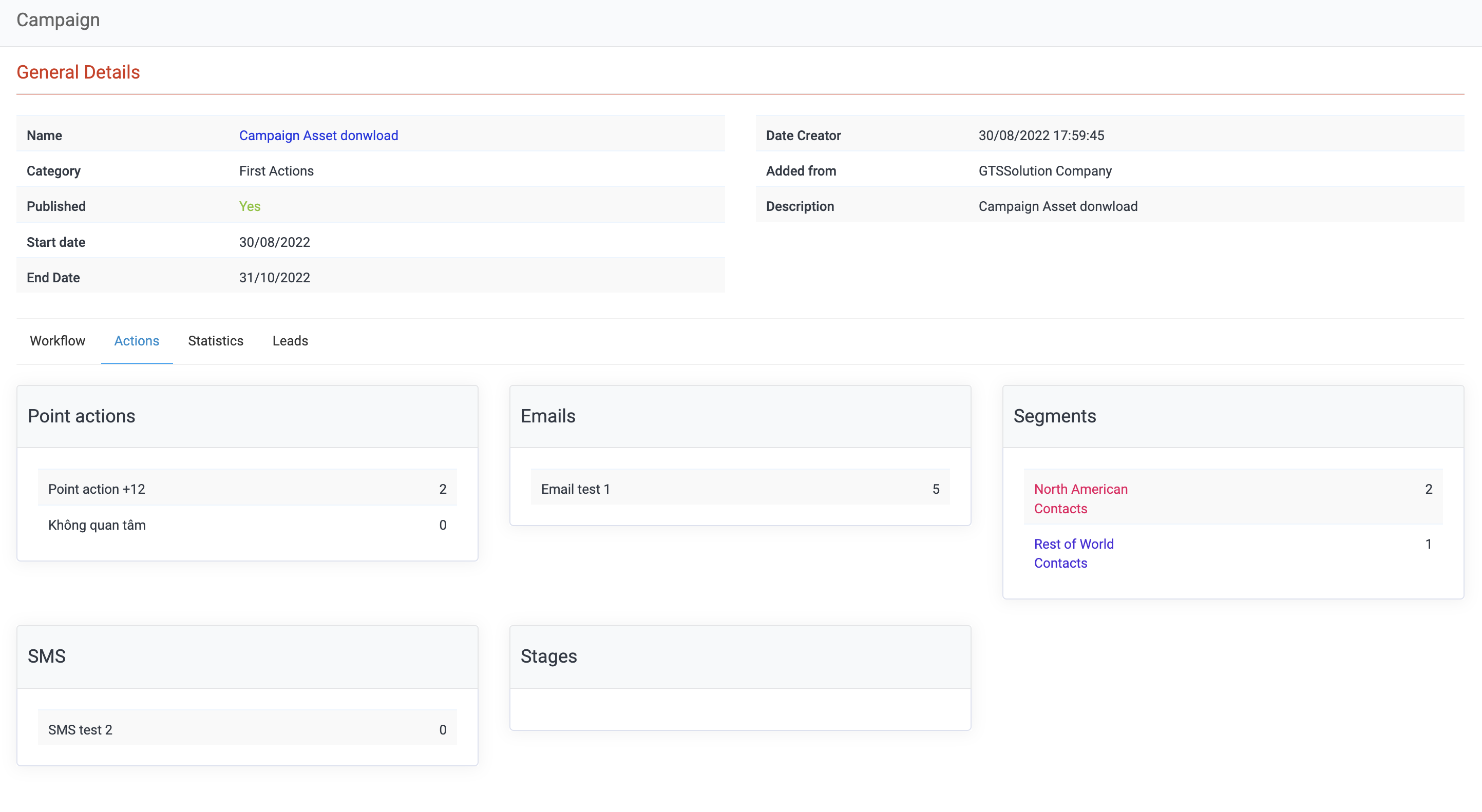Click the End Date value 31/10/2022

coord(274,278)
